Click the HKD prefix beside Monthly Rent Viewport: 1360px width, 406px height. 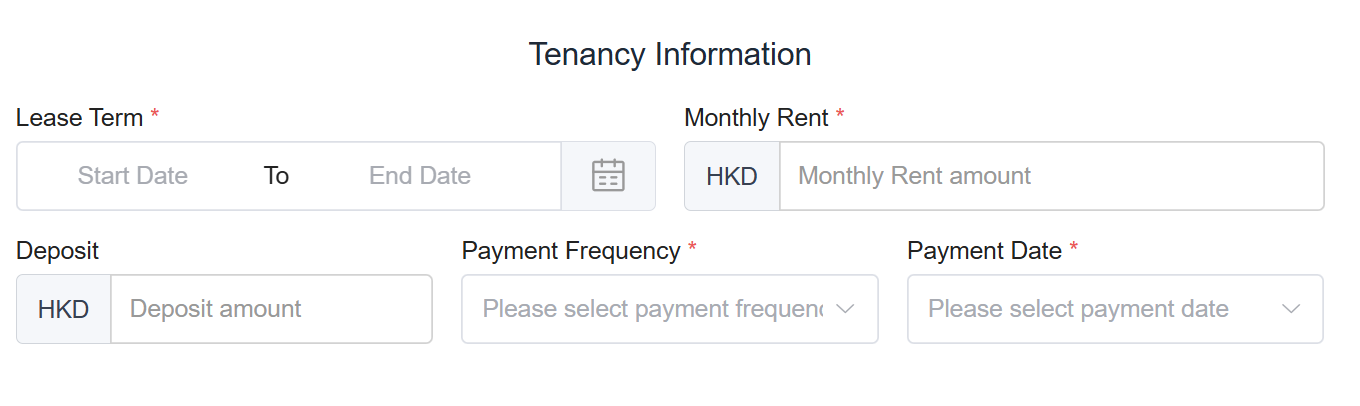point(732,176)
